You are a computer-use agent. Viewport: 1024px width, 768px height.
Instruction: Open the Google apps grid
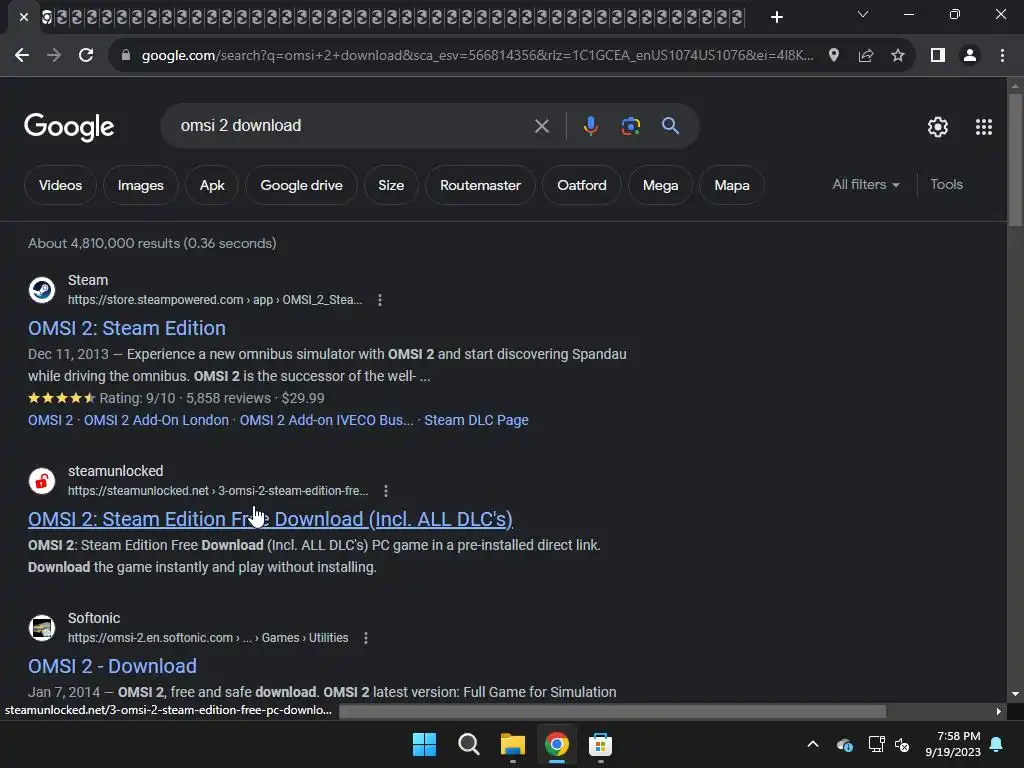(x=984, y=127)
